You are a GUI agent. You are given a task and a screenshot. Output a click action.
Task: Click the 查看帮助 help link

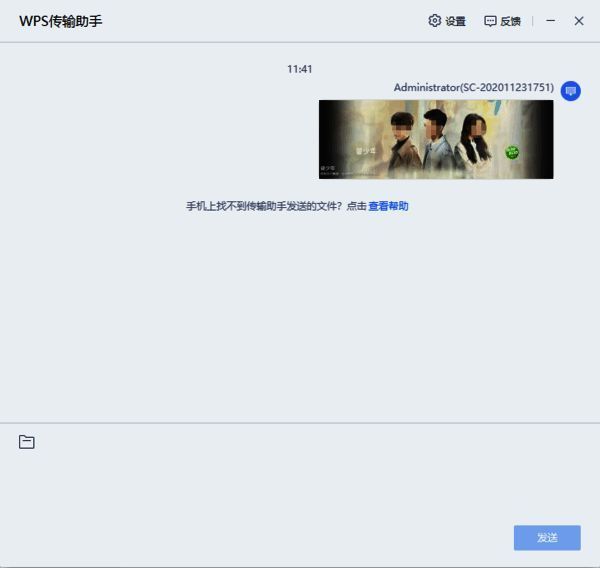[388, 206]
